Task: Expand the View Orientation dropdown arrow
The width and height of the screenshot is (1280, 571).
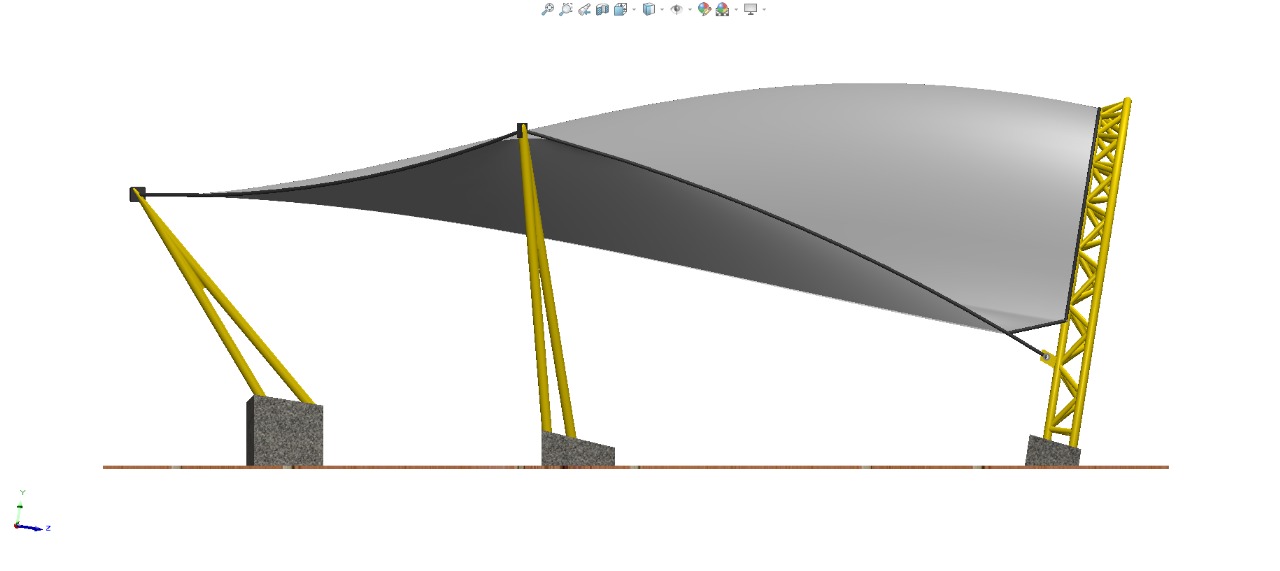Action: click(634, 9)
